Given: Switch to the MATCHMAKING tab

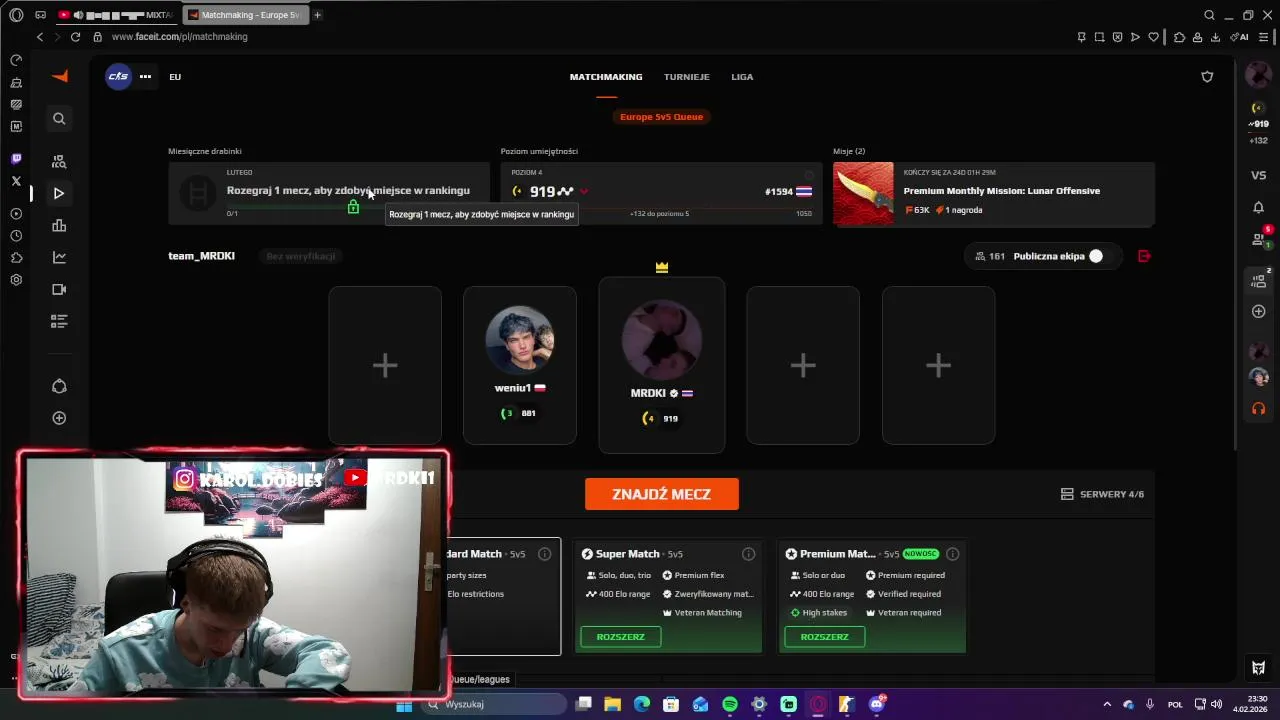Looking at the screenshot, I should tap(606, 77).
